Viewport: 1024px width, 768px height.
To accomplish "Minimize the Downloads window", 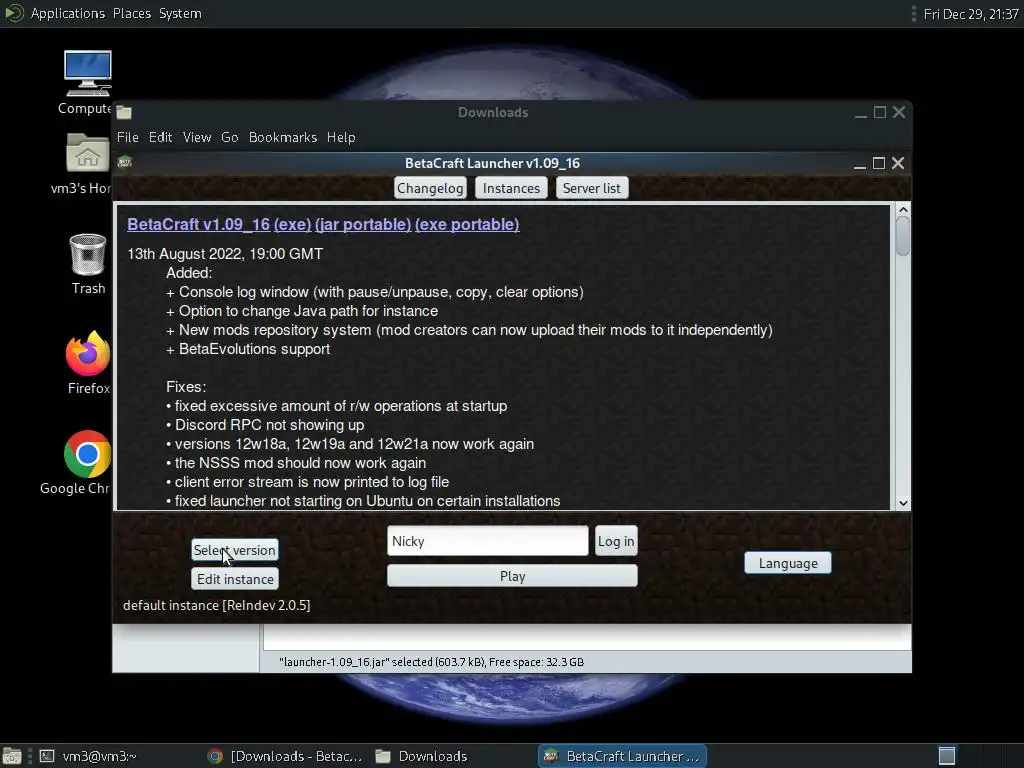I will (x=861, y=112).
